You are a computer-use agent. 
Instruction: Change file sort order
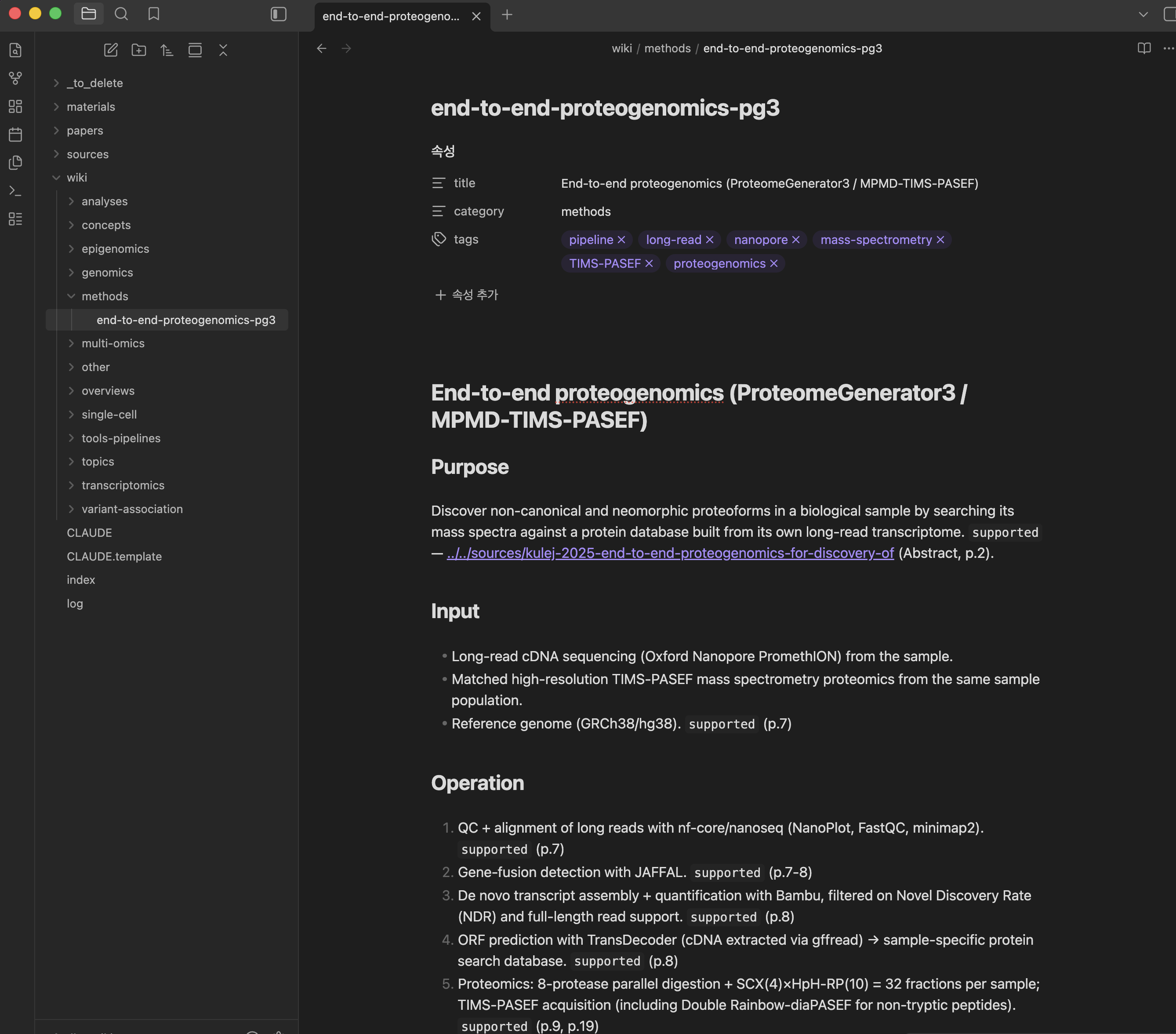click(x=167, y=50)
